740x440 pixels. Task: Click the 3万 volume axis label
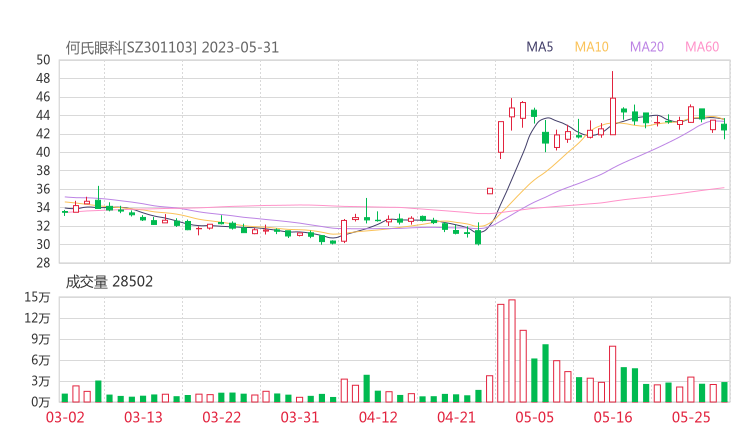point(41,381)
